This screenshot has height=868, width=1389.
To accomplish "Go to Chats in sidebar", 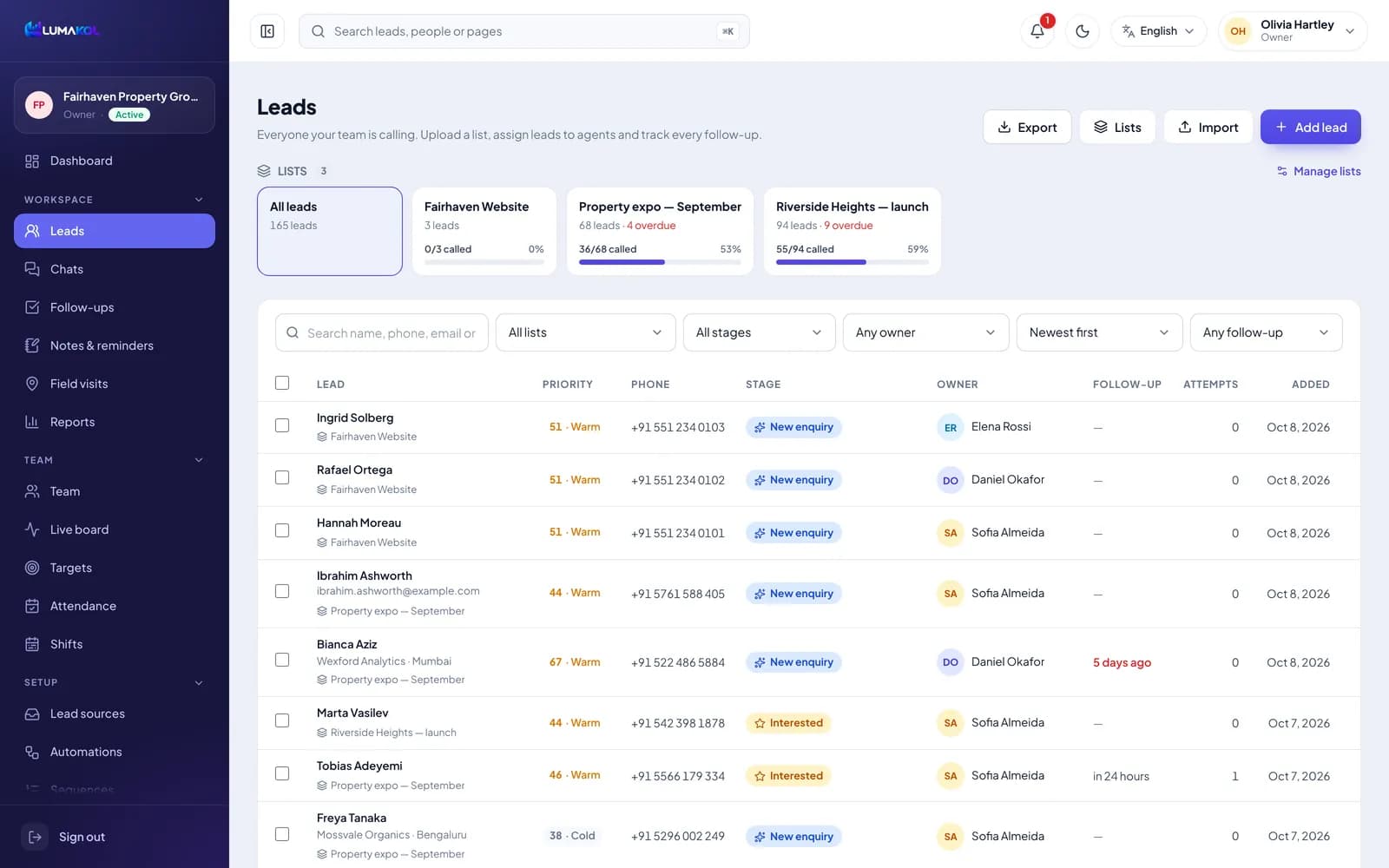I will coord(115,269).
